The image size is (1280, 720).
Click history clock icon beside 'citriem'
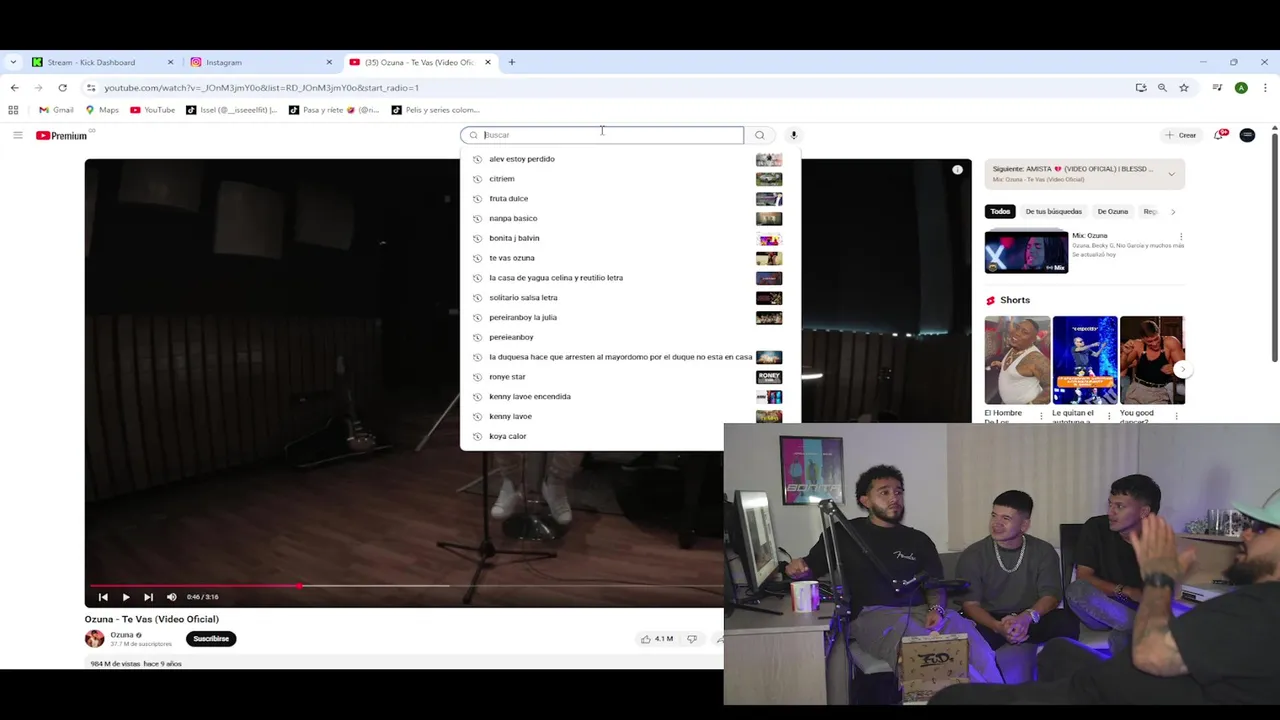click(x=477, y=179)
